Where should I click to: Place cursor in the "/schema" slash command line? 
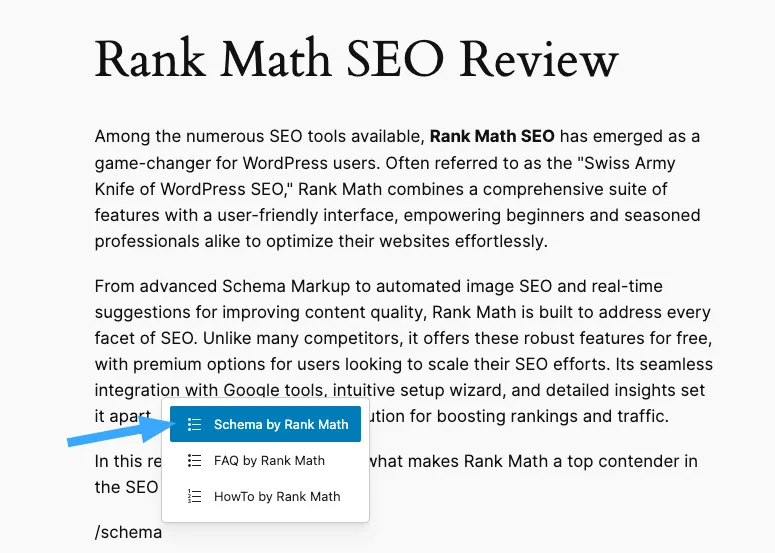(x=128, y=532)
